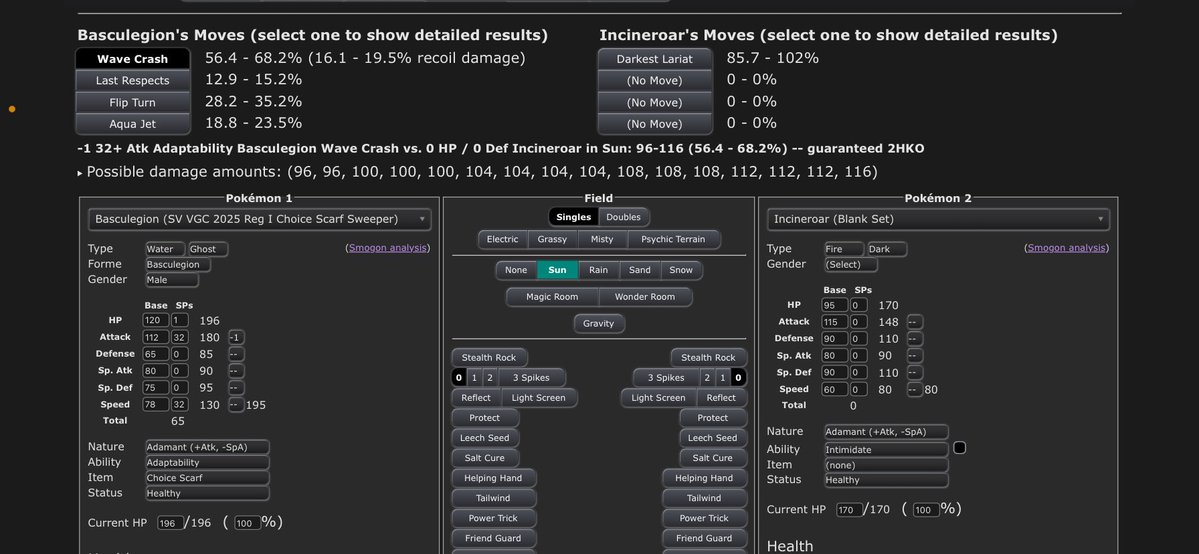Open Incineroar's Intimidate ability dropdown
This screenshot has width=1199, height=554.
(886, 450)
